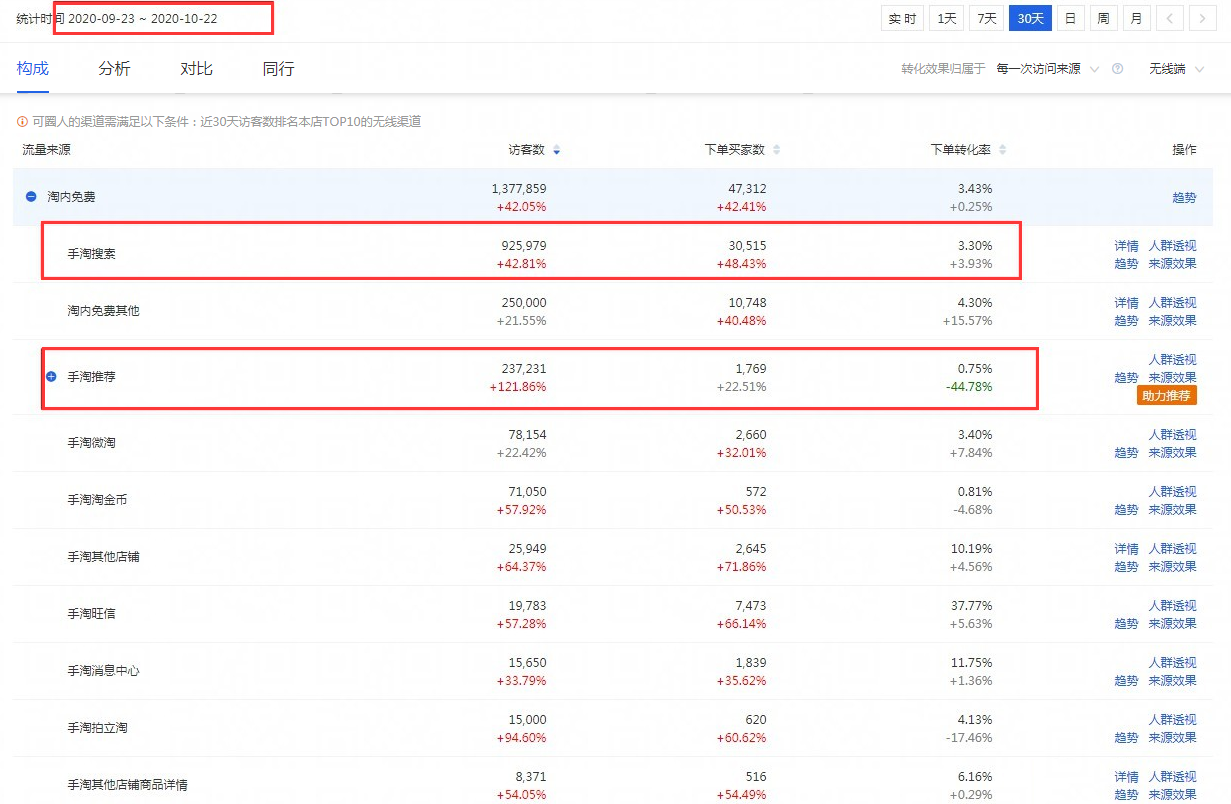The image size is (1231, 804).
Task: Collapse the 淘内免费 traffic group
Action: (31, 197)
